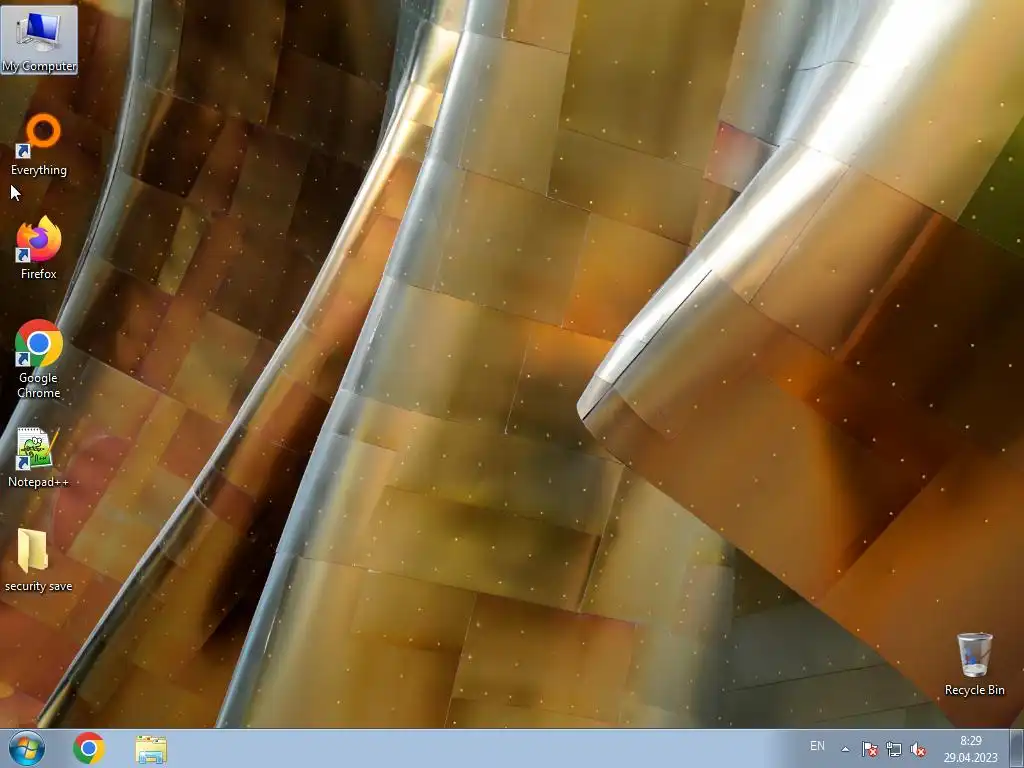Image resolution: width=1024 pixels, height=768 pixels.
Task: Open the clock showing 8:29
Action: (x=970, y=749)
